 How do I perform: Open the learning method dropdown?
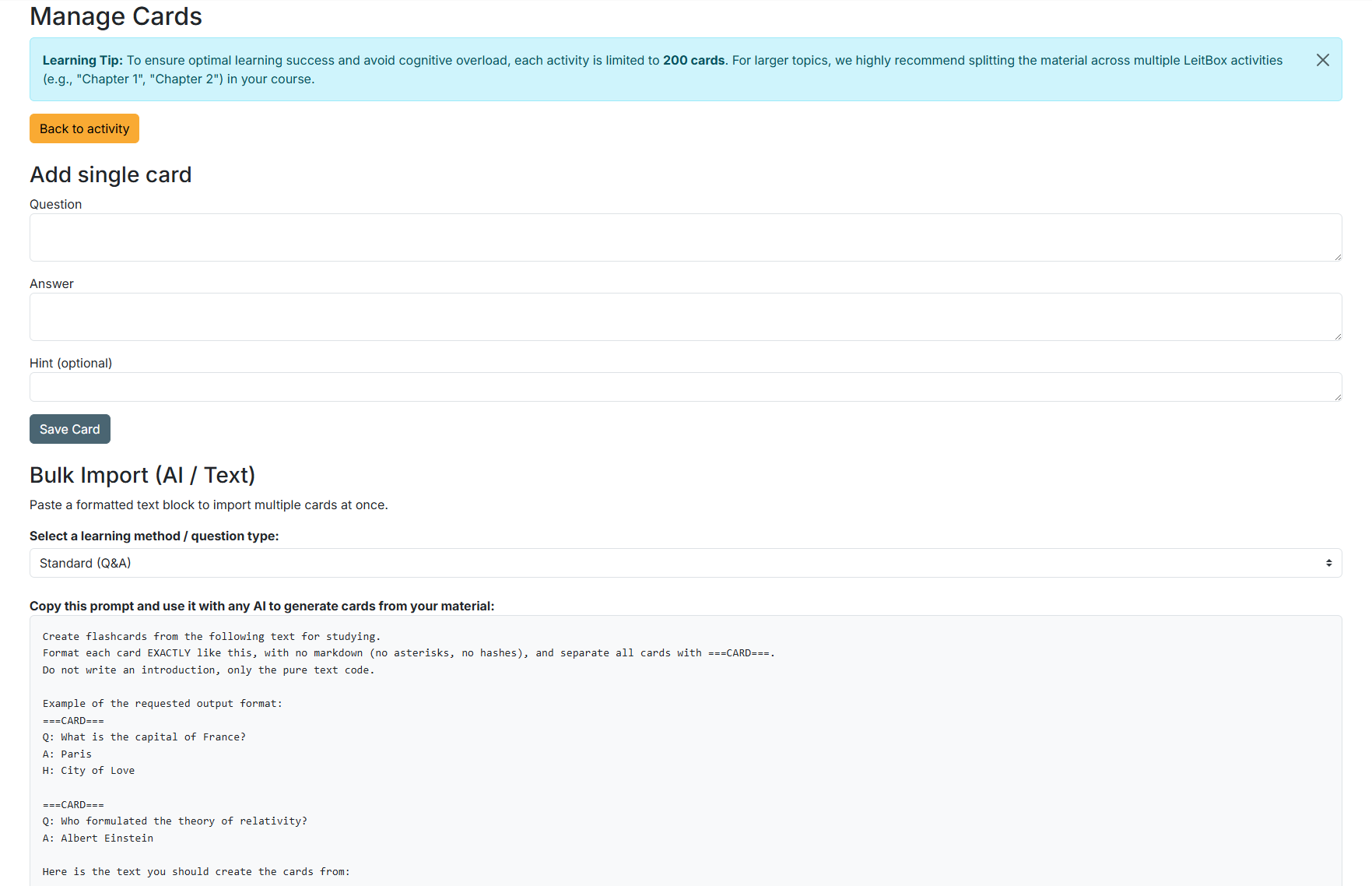point(686,563)
